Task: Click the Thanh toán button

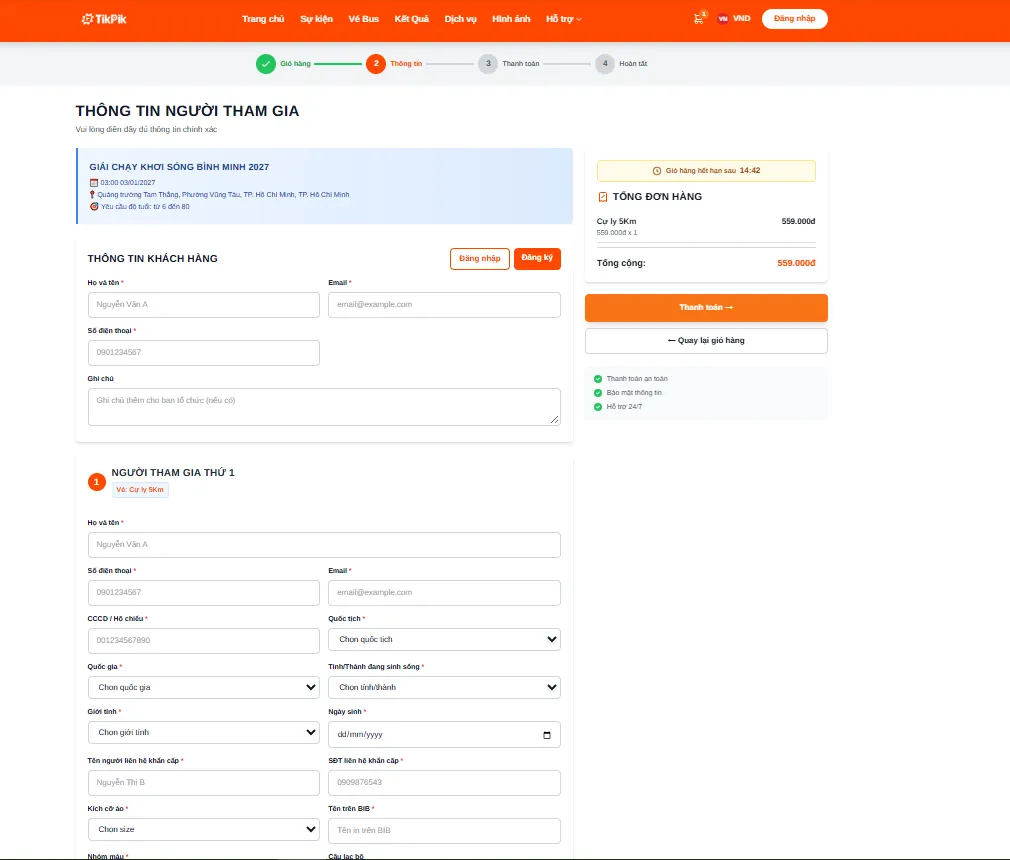Action: point(706,308)
